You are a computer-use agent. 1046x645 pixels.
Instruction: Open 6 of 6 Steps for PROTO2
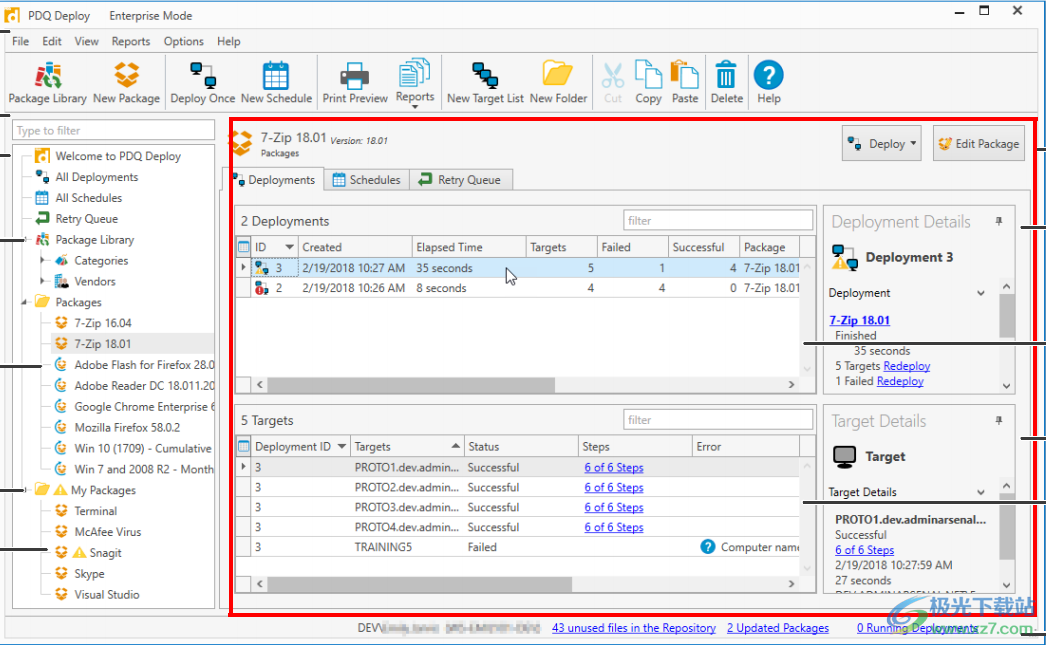pyautogui.click(x=614, y=488)
